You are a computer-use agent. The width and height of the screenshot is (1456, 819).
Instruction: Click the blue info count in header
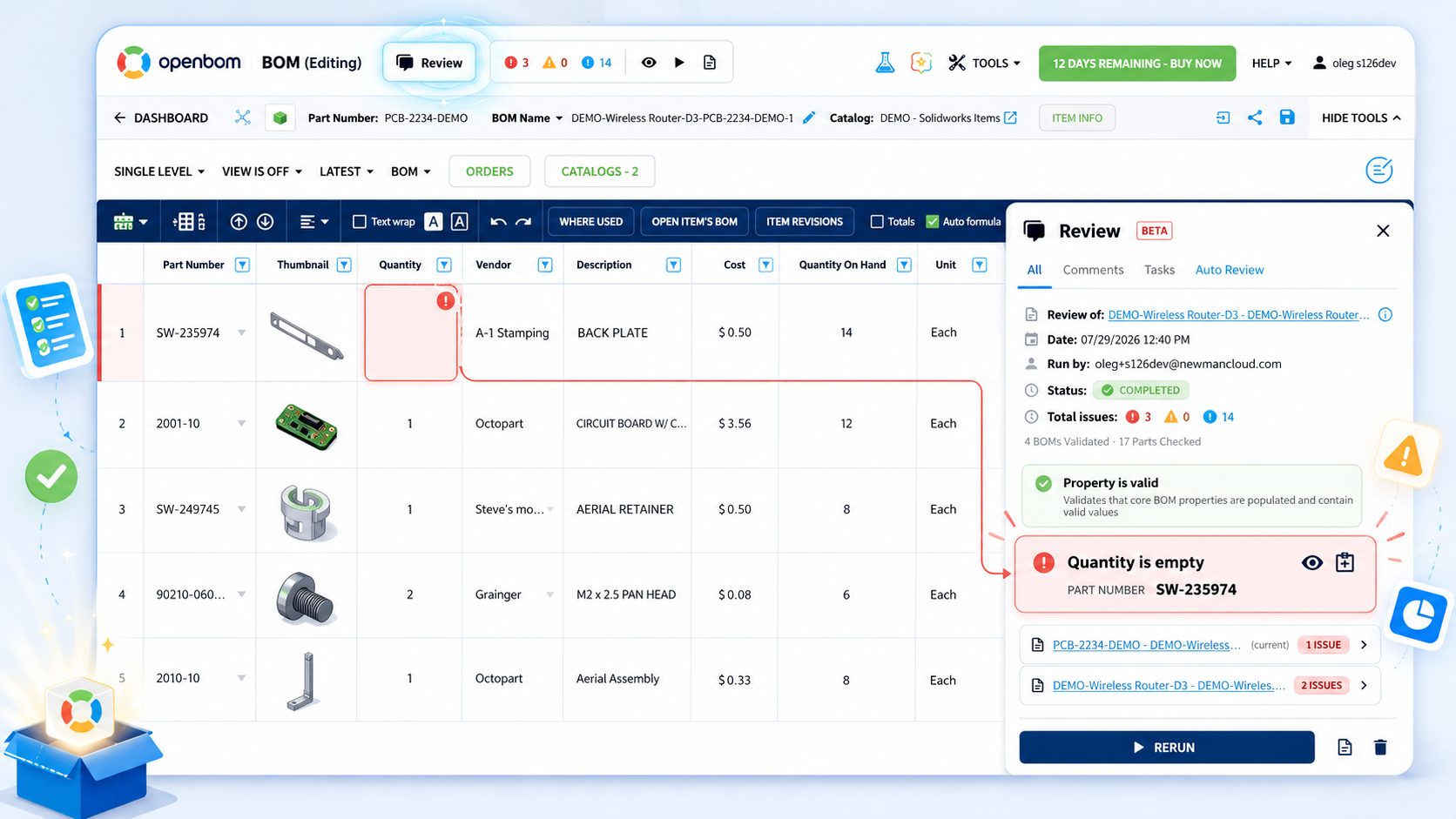pyautogui.click(x=597, y=63)
